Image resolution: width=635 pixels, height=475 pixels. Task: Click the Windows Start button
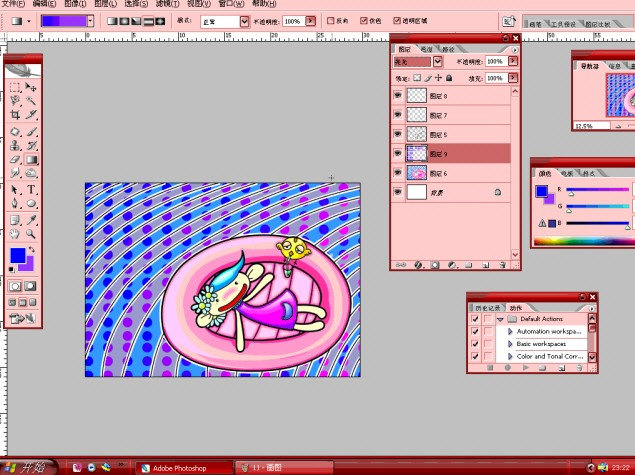coord(27,467)
